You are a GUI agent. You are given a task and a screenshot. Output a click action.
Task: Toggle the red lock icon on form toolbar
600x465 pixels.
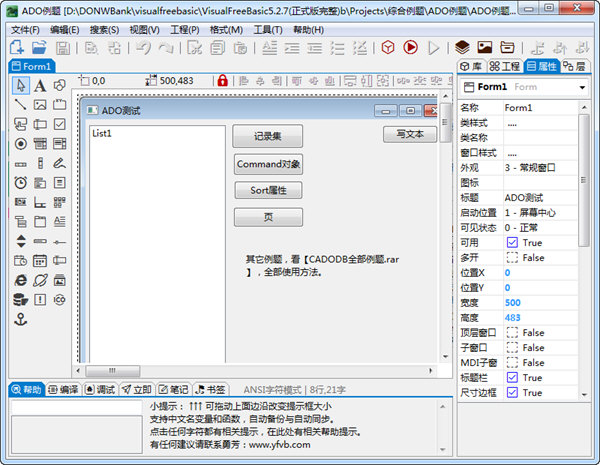pos(222,81)
